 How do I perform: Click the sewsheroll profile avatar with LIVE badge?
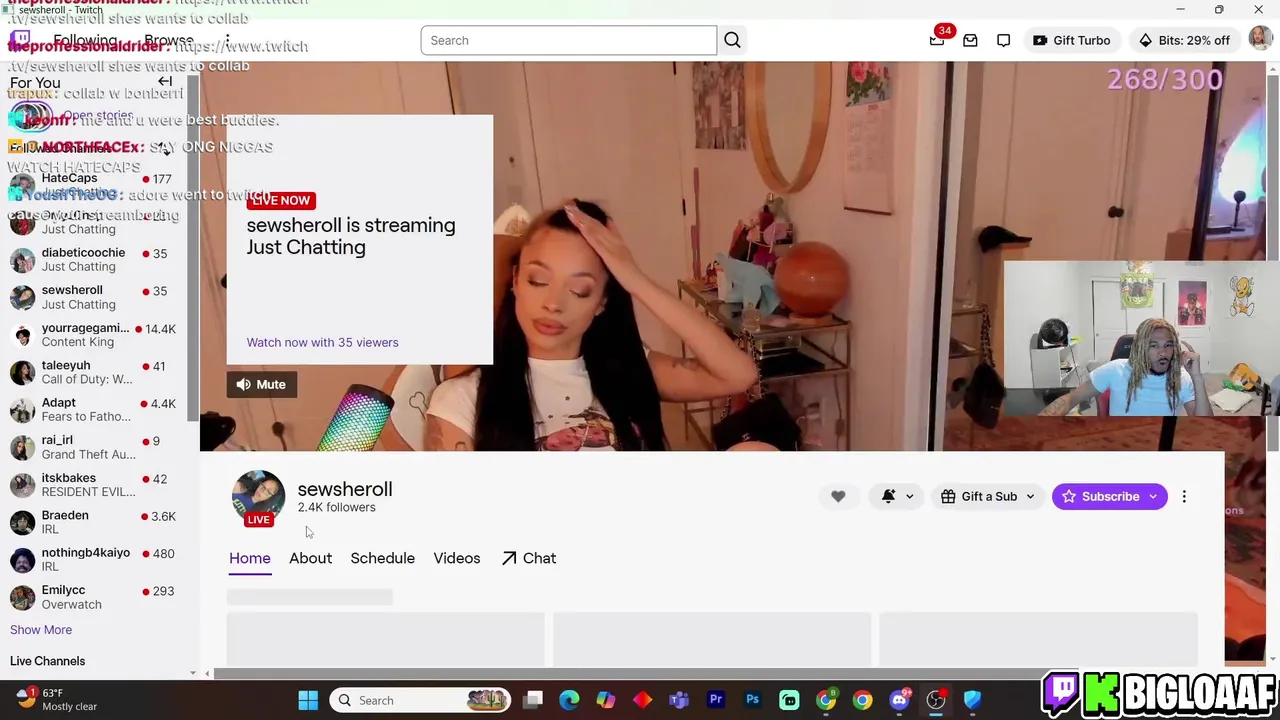258,497
